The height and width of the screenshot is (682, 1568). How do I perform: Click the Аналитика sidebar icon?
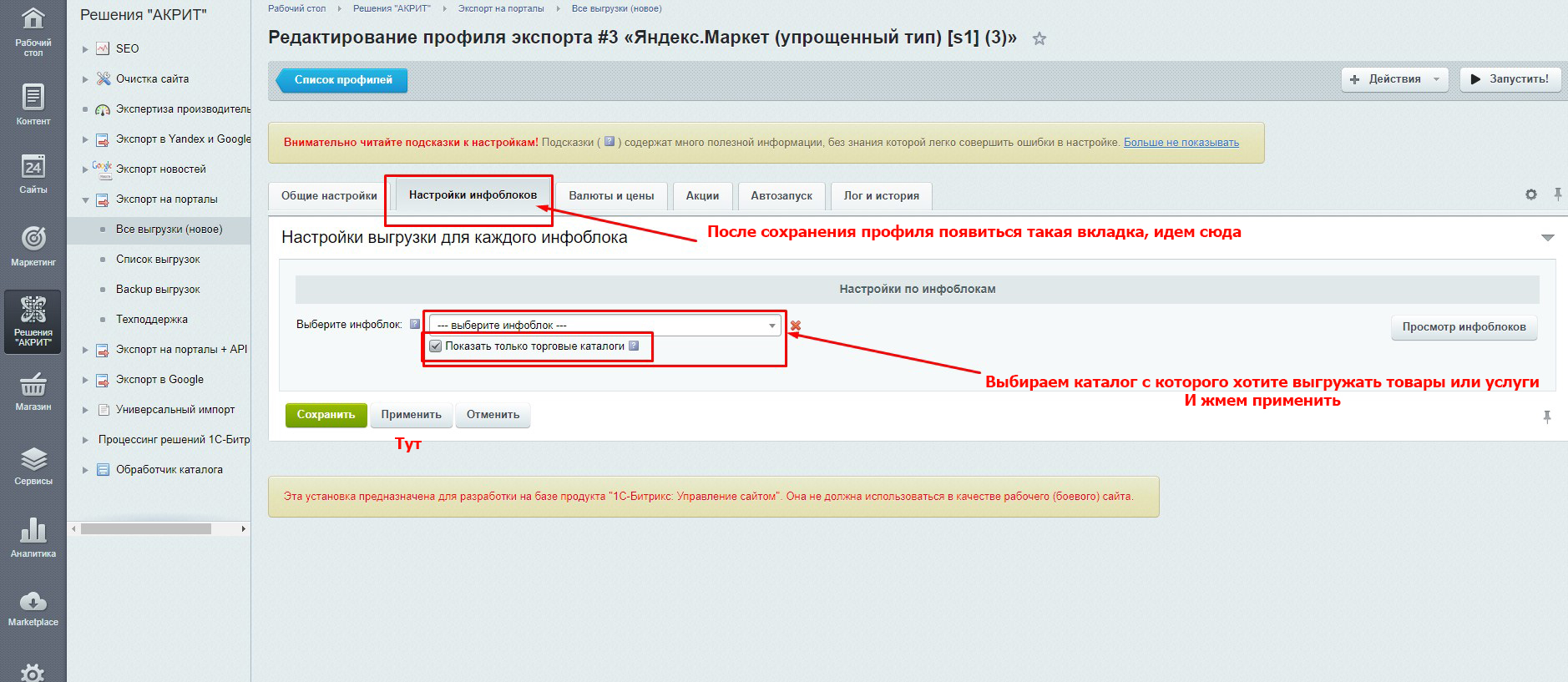tap(33, 538)
